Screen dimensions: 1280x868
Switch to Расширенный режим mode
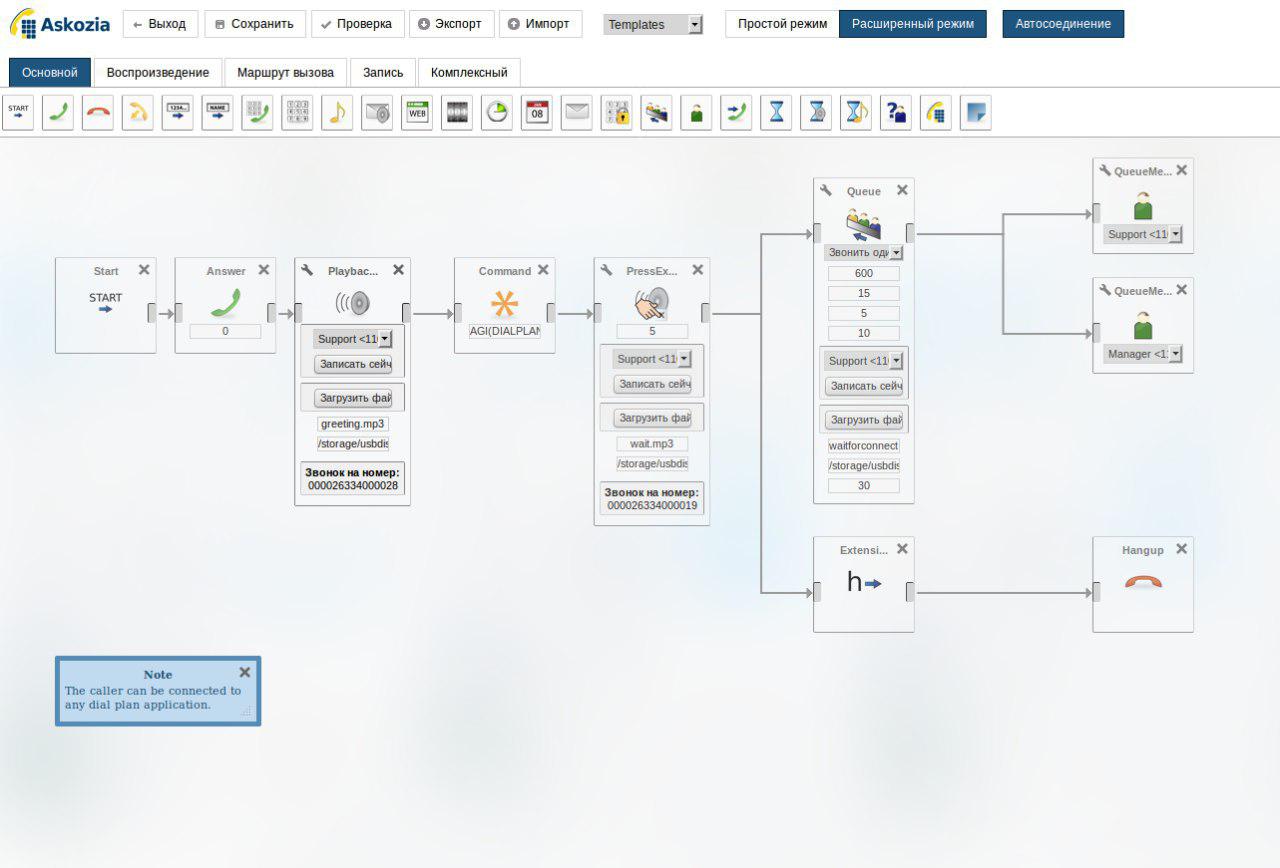tap(912, 24)
